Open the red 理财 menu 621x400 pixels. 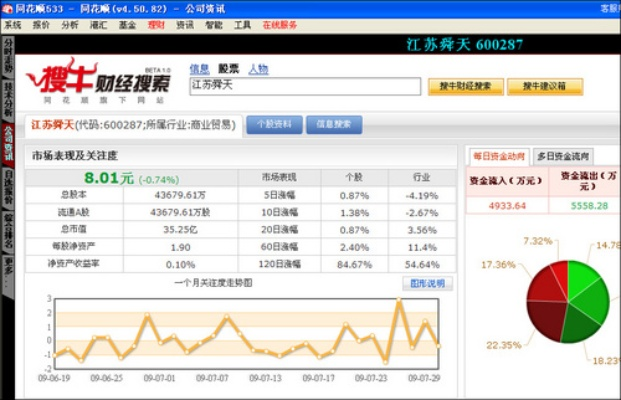click(x=156, y=24)
